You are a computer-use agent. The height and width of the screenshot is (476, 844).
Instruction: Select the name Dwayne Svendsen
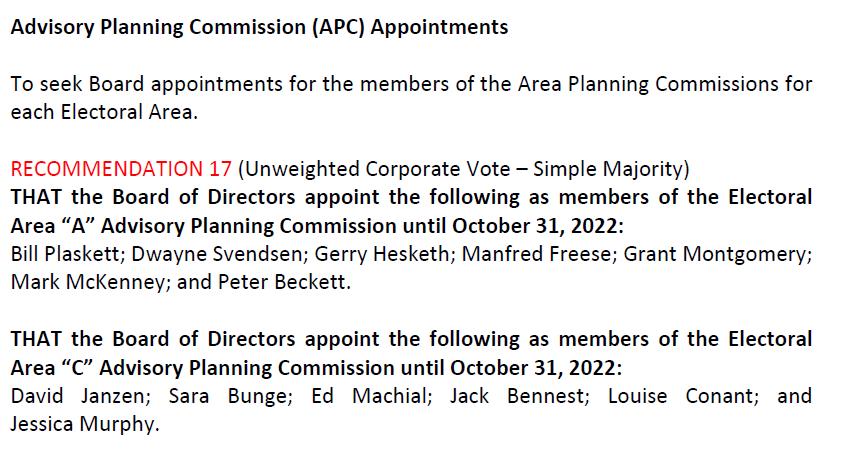click(217, 254)
